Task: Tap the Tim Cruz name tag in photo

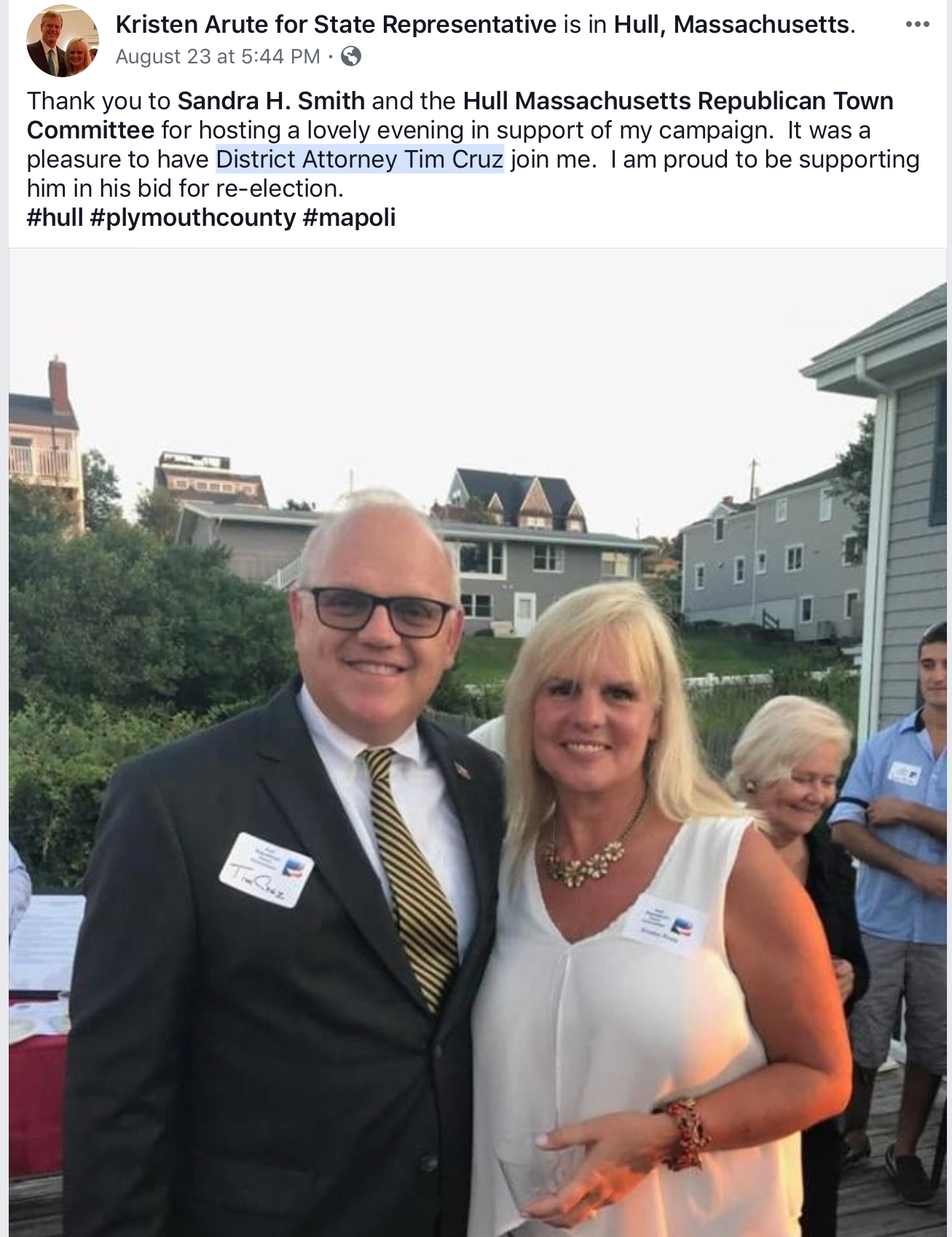Action: [x=266, y=870]
